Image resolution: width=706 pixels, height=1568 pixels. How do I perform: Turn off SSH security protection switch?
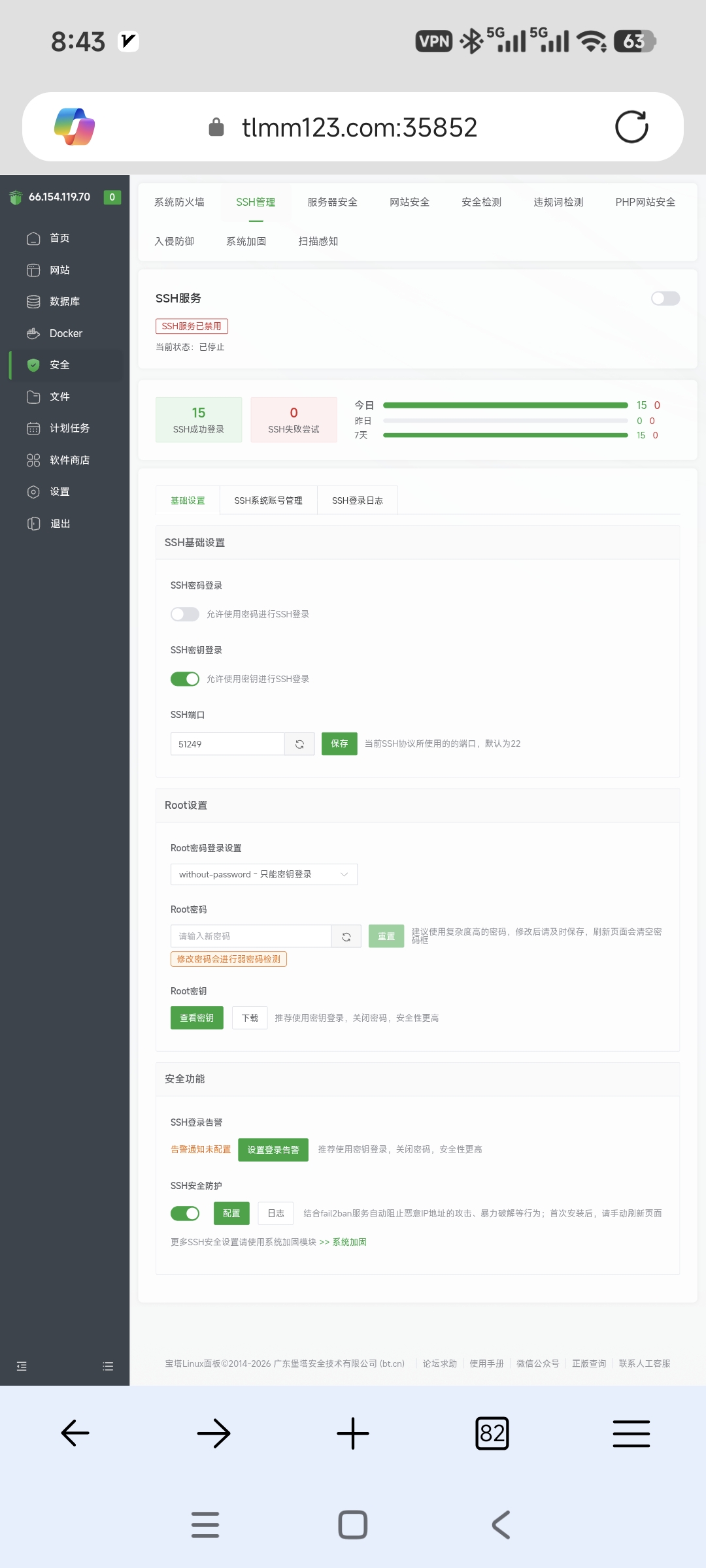[x=185, y=1213]
